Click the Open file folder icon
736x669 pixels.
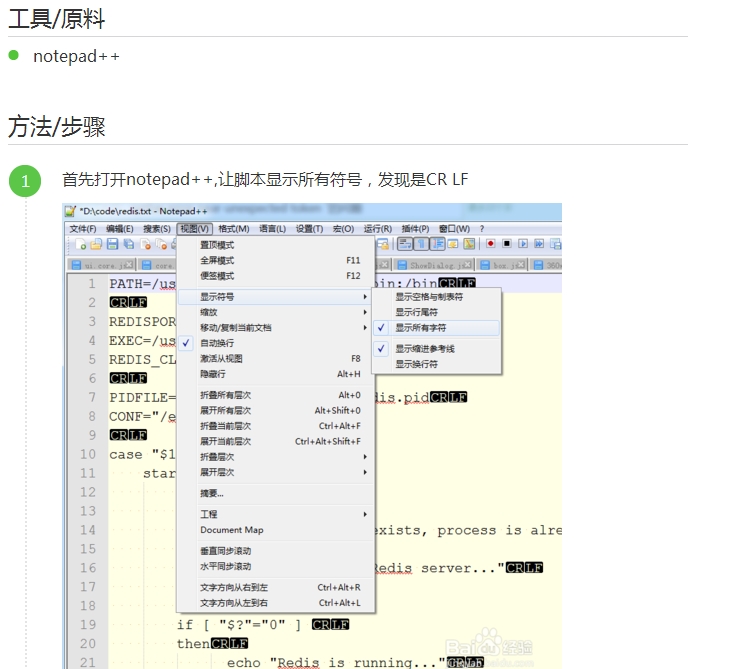96,244
